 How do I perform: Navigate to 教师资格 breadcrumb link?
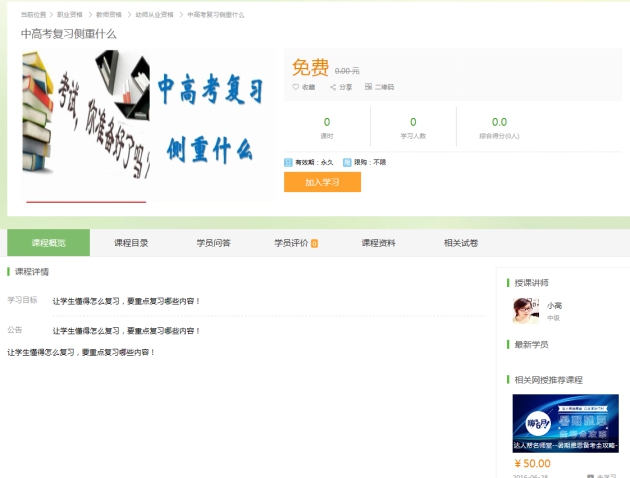tap(109, 15)
